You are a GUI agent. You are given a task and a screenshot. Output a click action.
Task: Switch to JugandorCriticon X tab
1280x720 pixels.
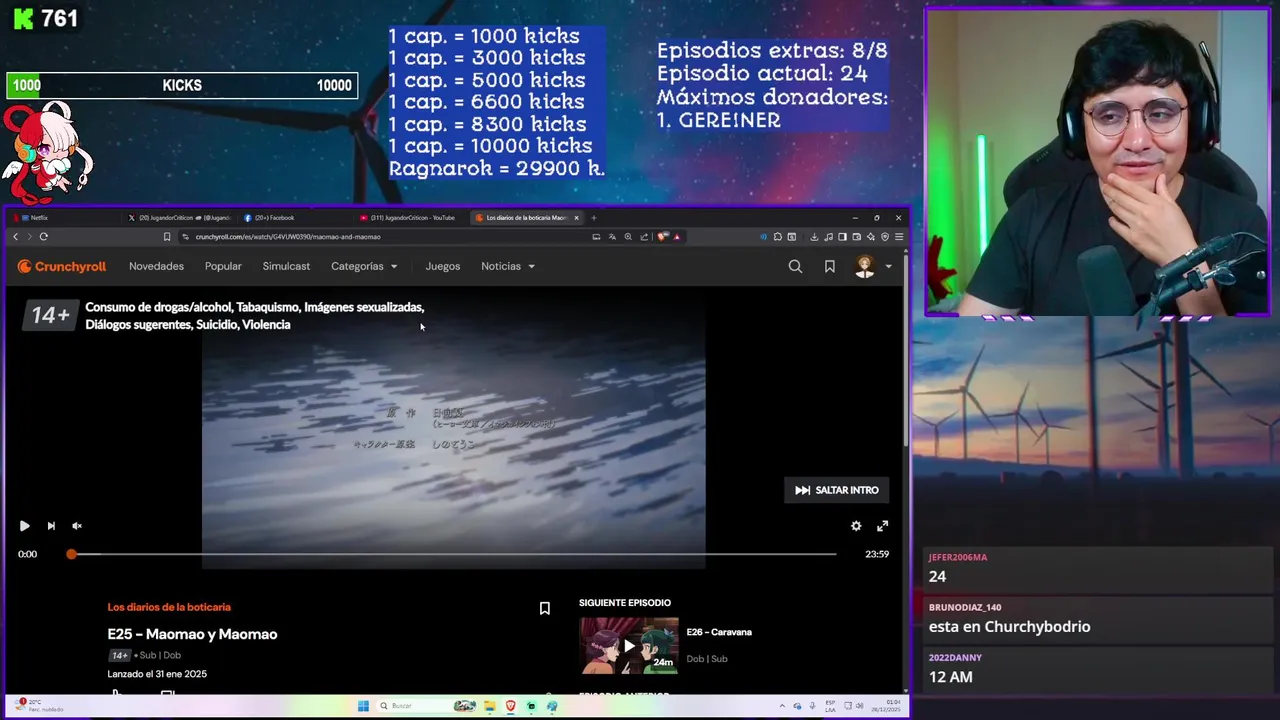[180, 217]
